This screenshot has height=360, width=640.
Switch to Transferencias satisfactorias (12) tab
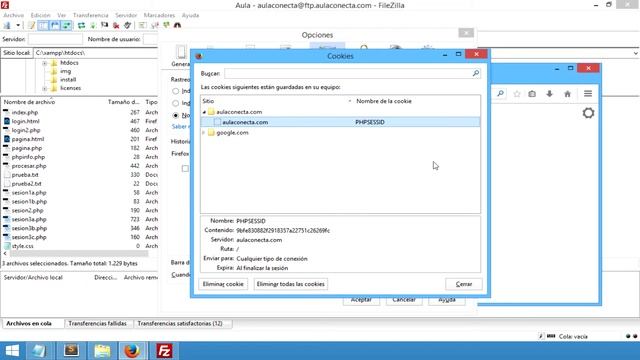click(180, 323)
